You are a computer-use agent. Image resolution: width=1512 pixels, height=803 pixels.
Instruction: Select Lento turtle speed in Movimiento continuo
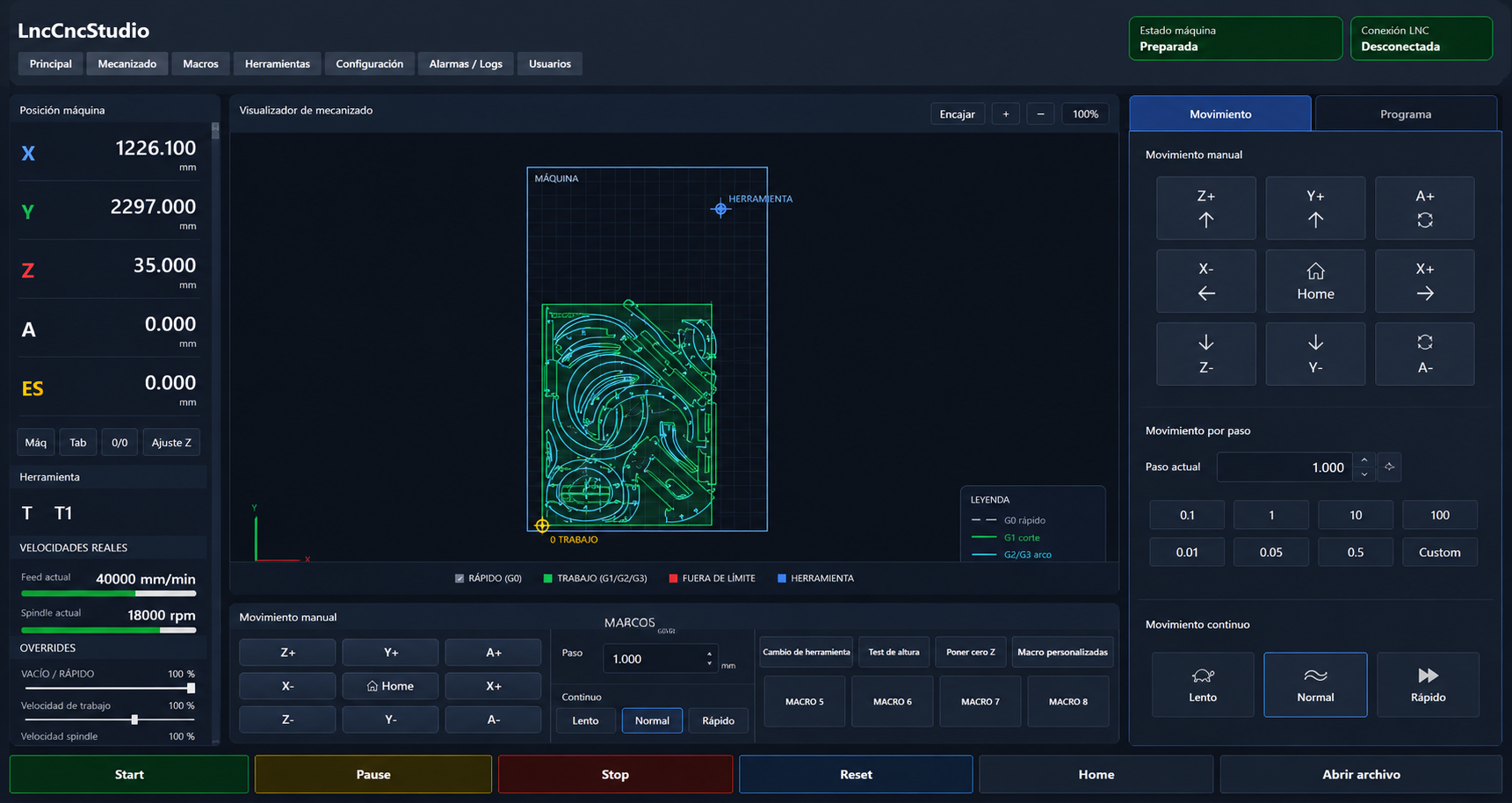tap(1203, 684)
